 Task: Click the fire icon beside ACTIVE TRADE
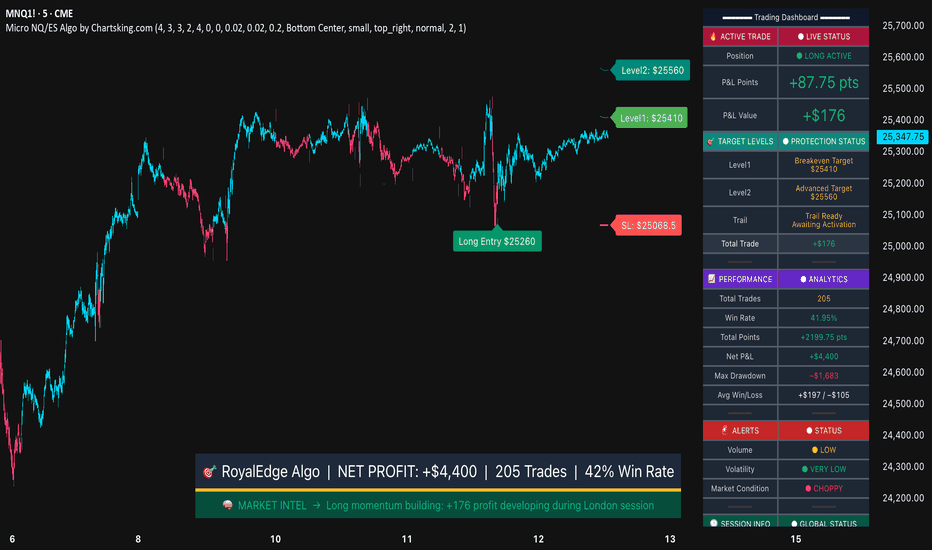coord(713,36)
